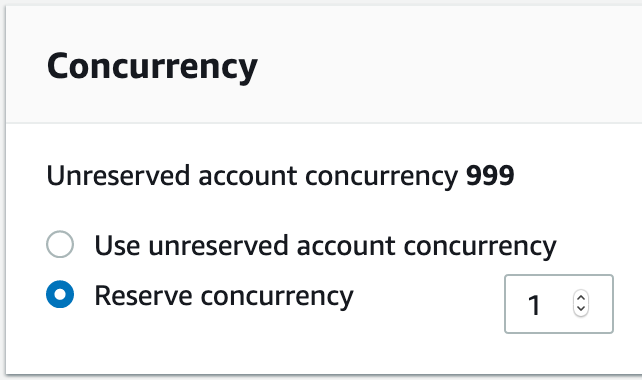642x380 pixels.
Task: Click the white dot inside the blue radio
Action: pyautogui.click(x=60, y=294)
